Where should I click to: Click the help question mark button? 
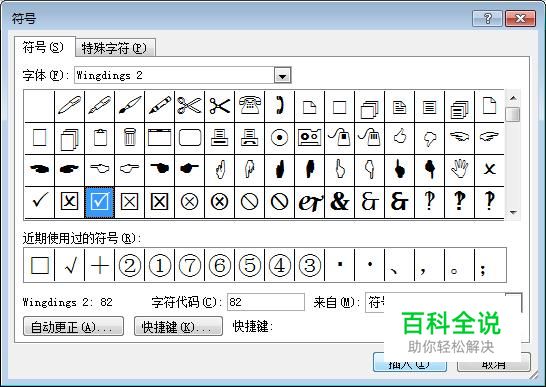(488, 18)
